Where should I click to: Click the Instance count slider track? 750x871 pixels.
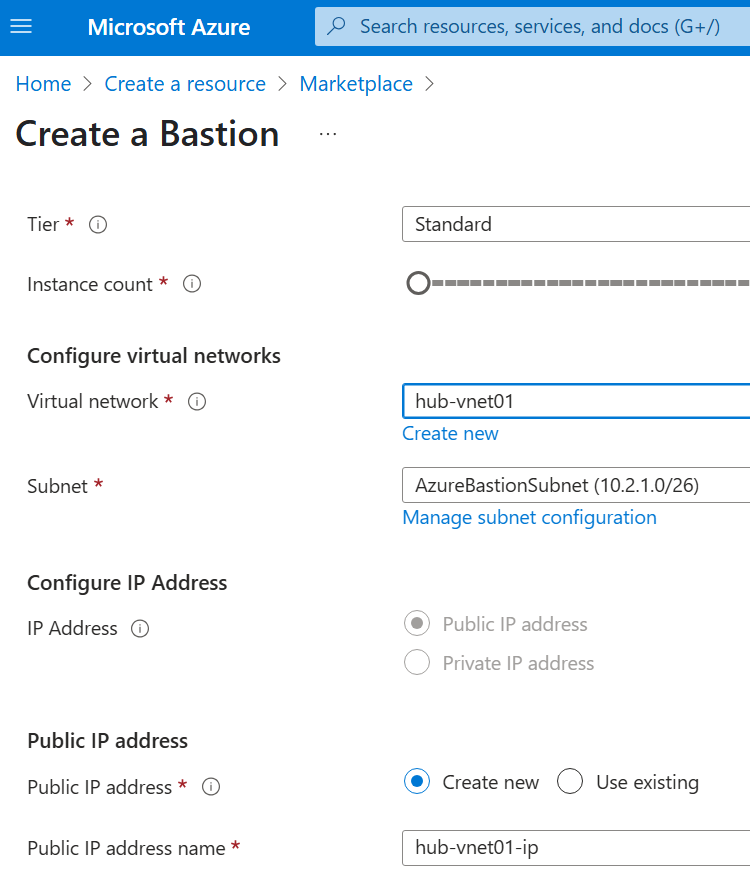click(591, 283)
